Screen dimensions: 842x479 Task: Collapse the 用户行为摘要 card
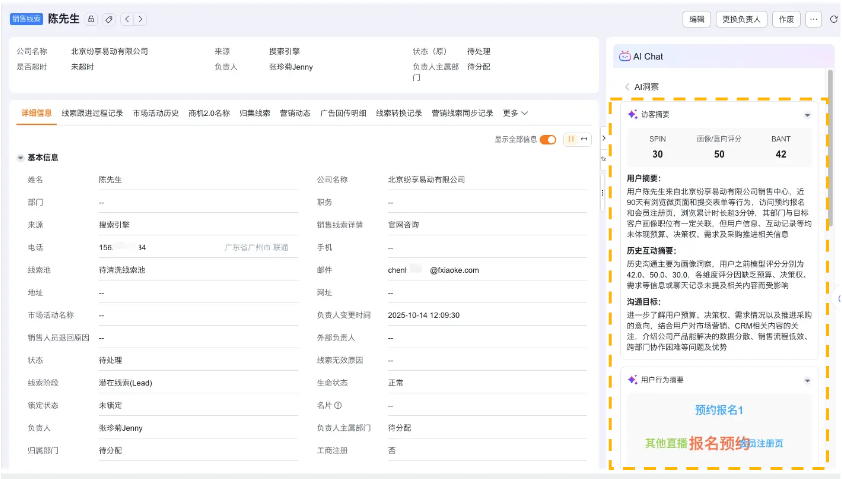click(807, 380)
